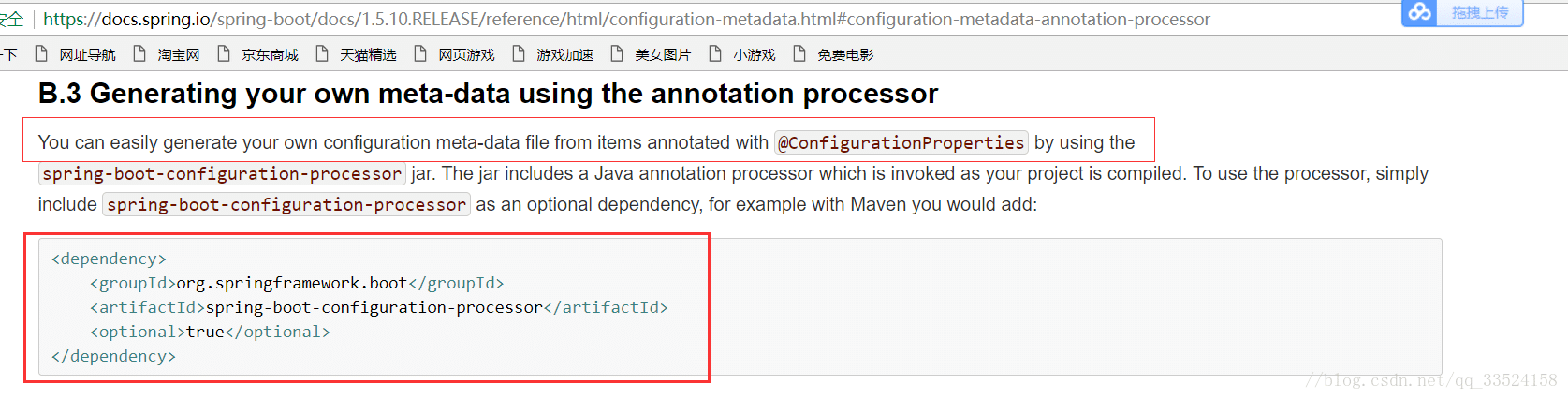Click the Baidu cloud upload icon
The height and width of the screenshot is (399, 1568).
(x=1421, y=12)
